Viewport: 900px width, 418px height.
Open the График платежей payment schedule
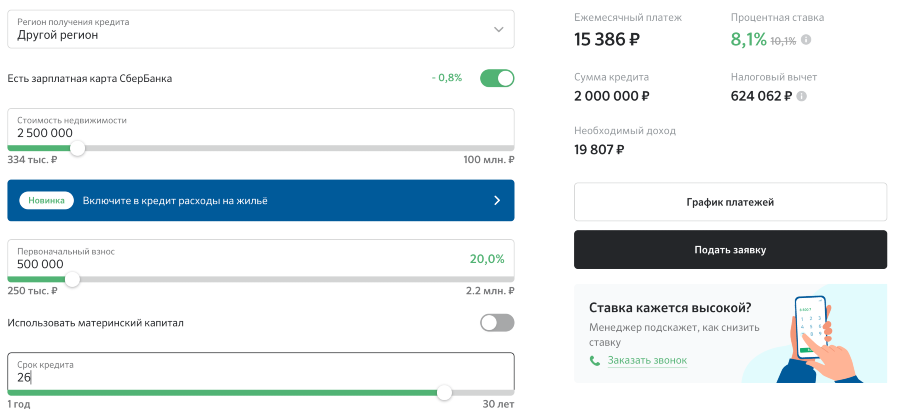[730, 202]
